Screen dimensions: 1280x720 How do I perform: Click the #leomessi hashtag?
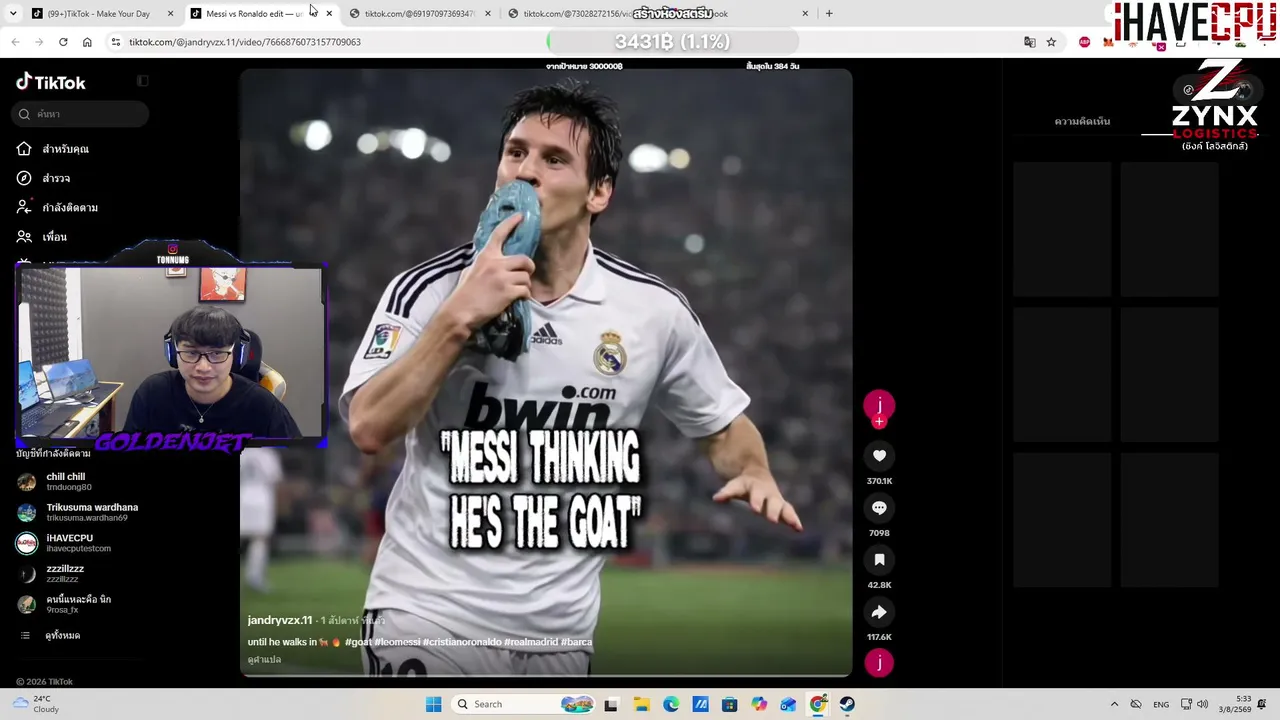point(397,642)
